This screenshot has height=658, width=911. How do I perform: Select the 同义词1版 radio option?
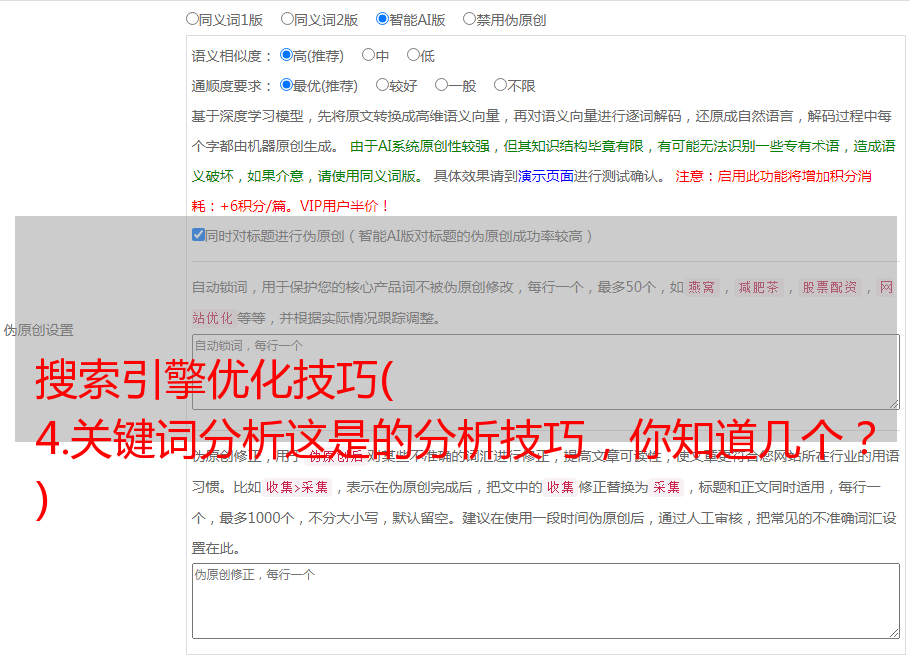[192, 19]
